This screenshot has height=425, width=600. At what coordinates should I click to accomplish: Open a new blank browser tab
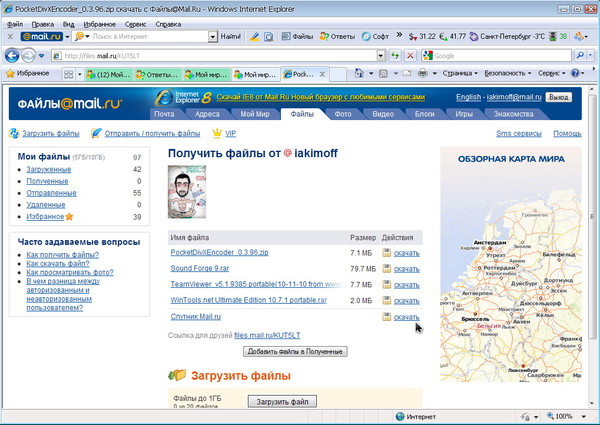(338, 74)
